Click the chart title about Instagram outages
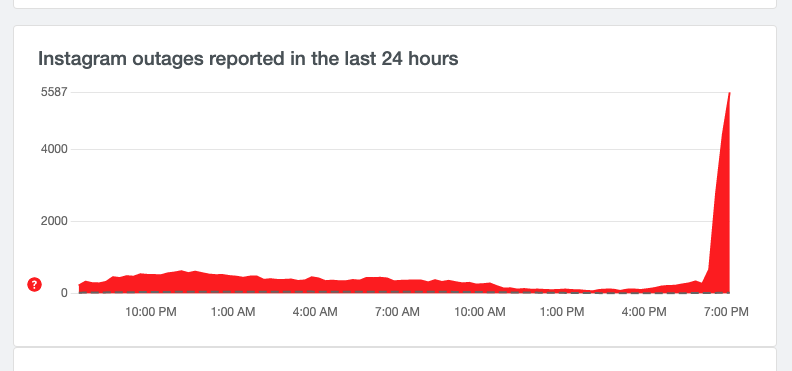 tap(248, 59)
